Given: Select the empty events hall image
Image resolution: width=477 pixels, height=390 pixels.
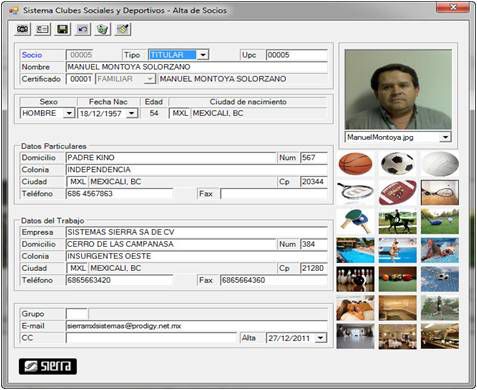Looking at the screenshot, I should point(355,336).
